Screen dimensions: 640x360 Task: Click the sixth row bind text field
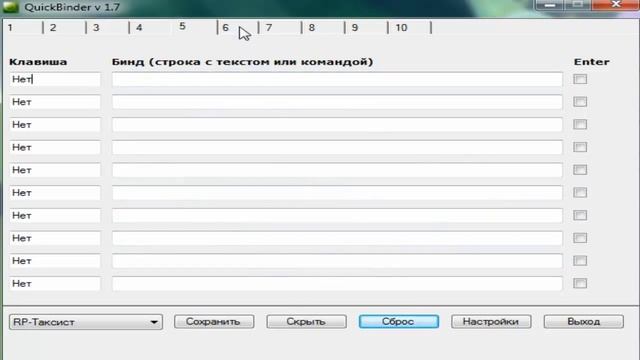point(337,192)
